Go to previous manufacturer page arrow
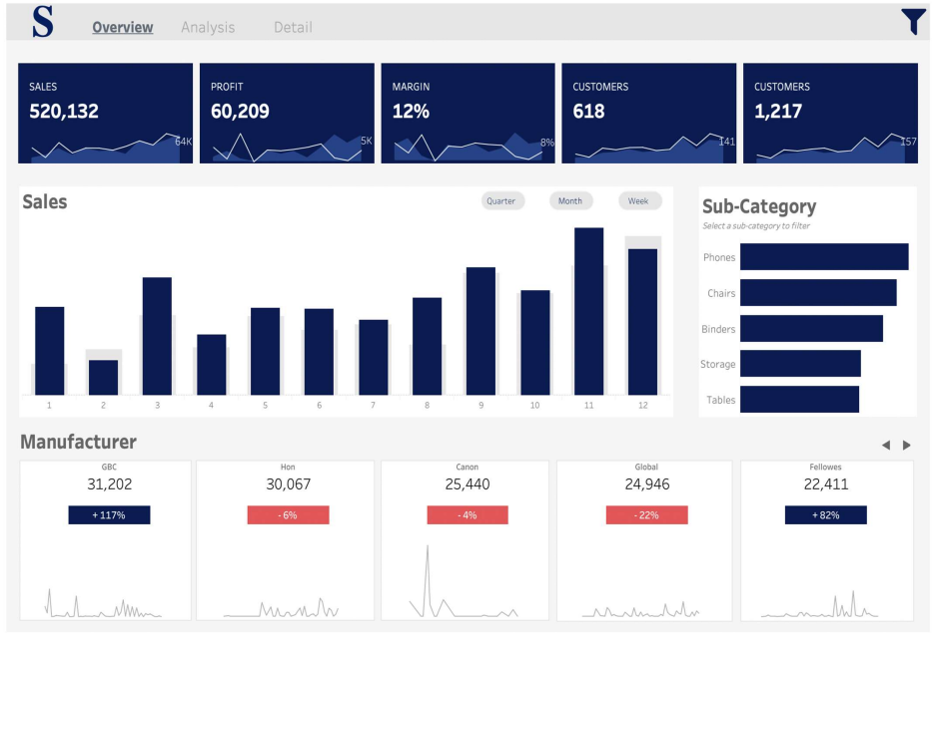936x732 pixels. (x=885, y=445)
